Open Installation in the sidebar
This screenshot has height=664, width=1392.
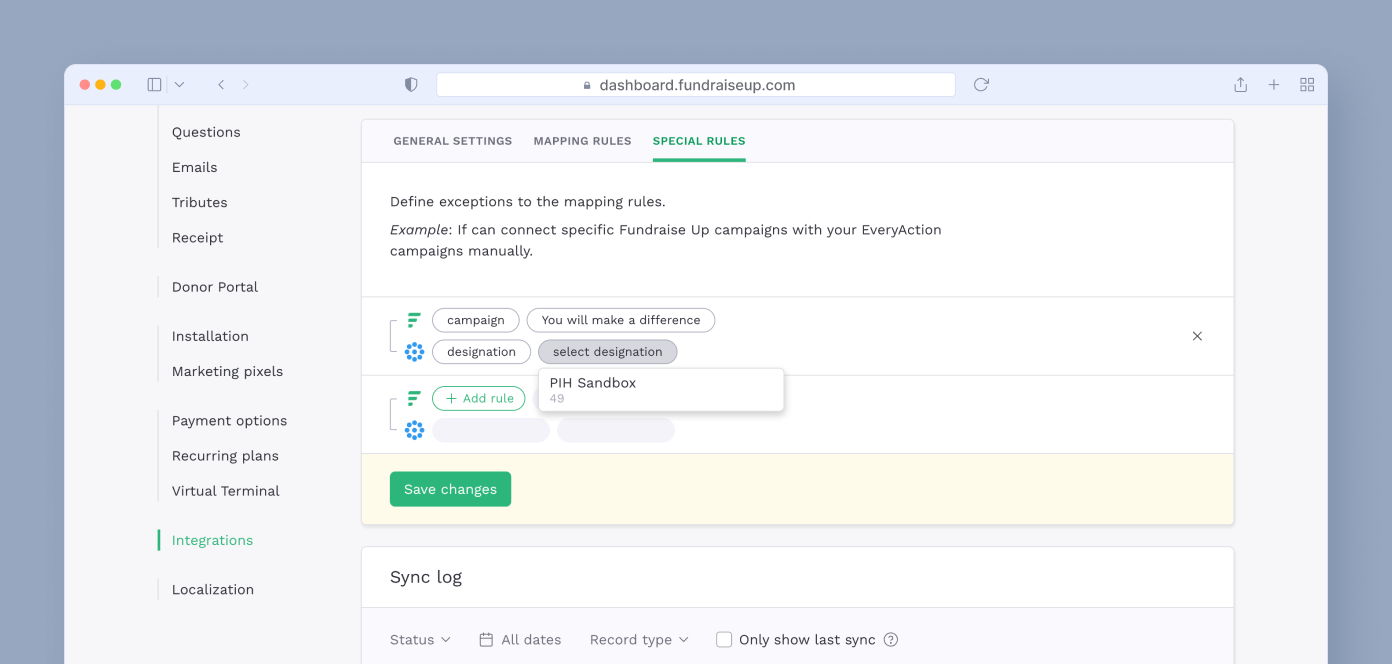(x=210, y=336)
